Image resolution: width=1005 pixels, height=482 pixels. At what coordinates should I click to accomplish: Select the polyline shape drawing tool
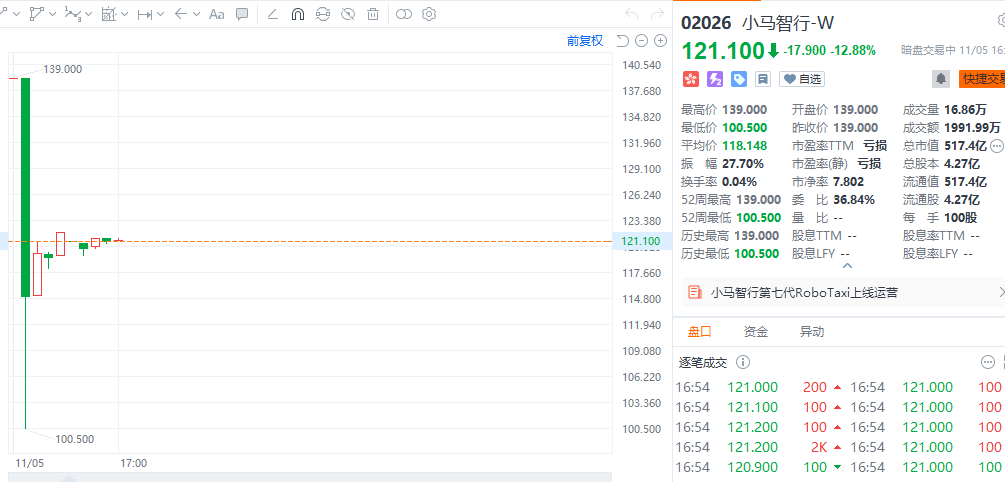[37, 13]
